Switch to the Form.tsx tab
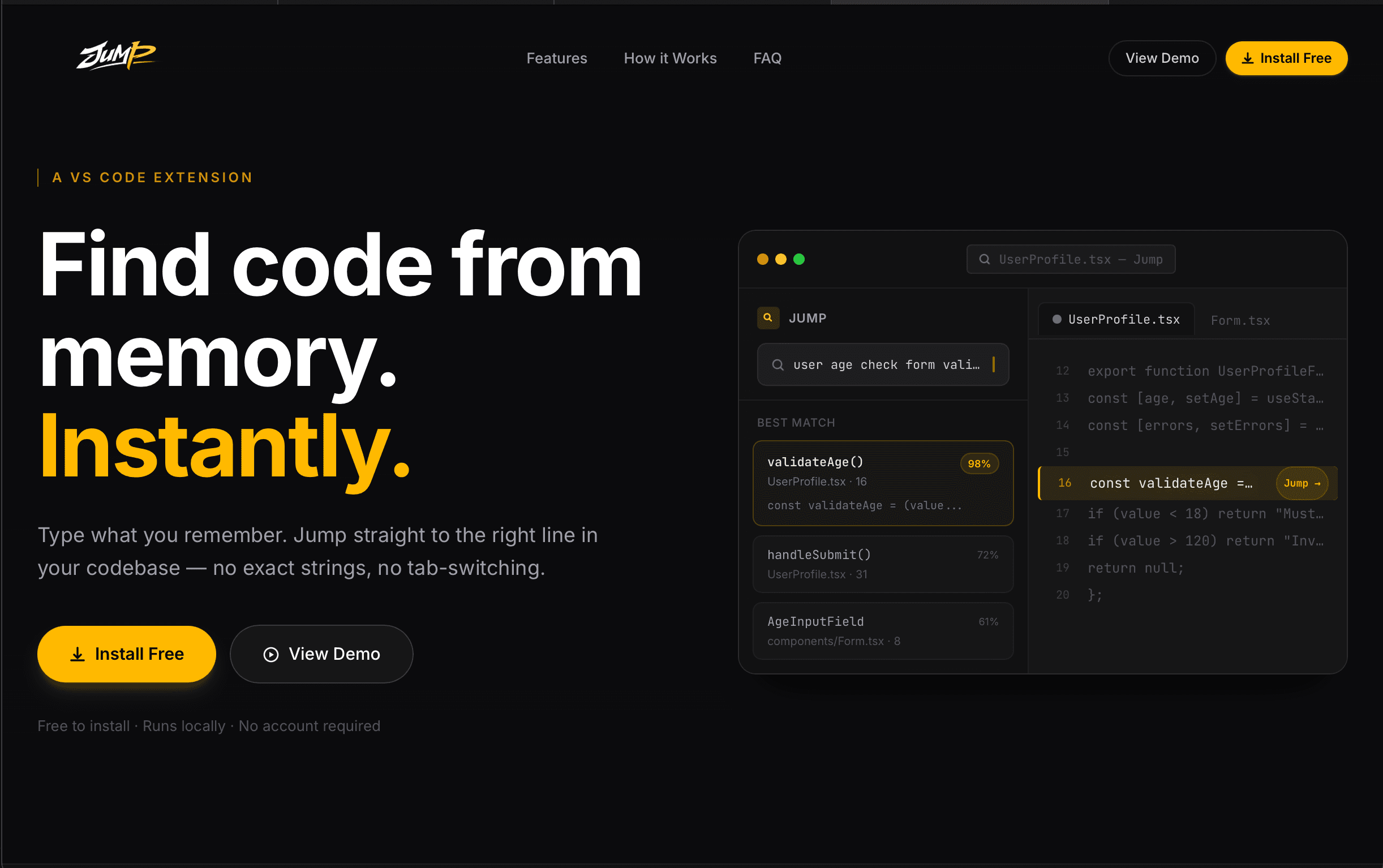The image size is (1383, 868). point(1240,320)
